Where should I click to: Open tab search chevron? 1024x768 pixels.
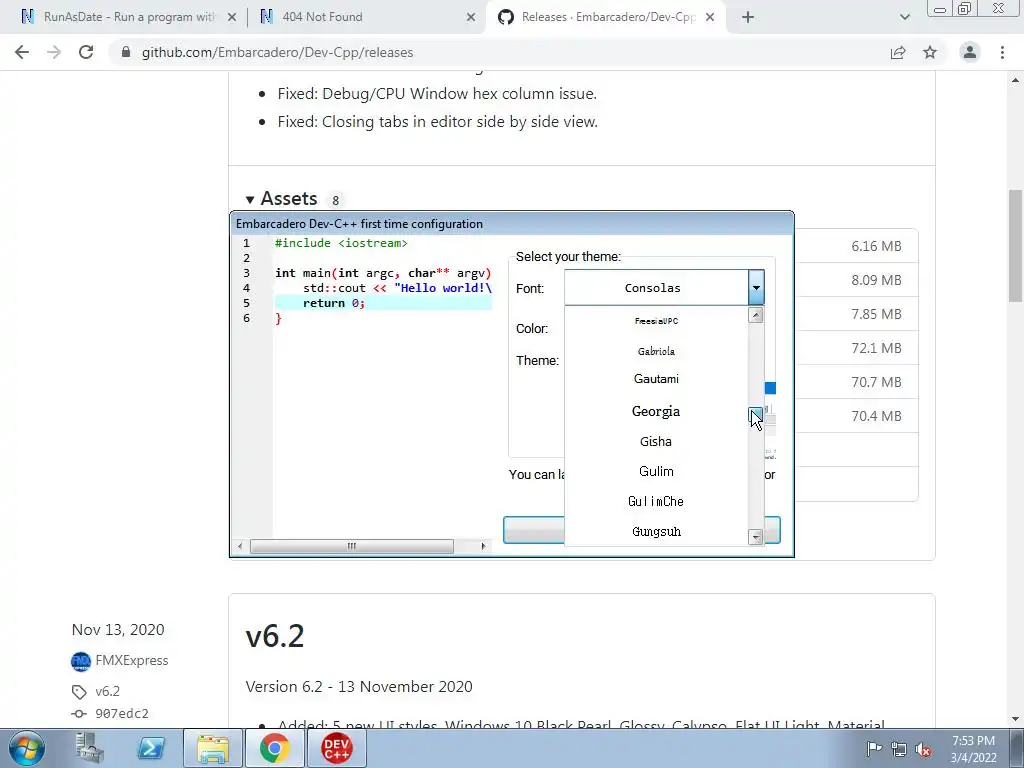(904, 17)
